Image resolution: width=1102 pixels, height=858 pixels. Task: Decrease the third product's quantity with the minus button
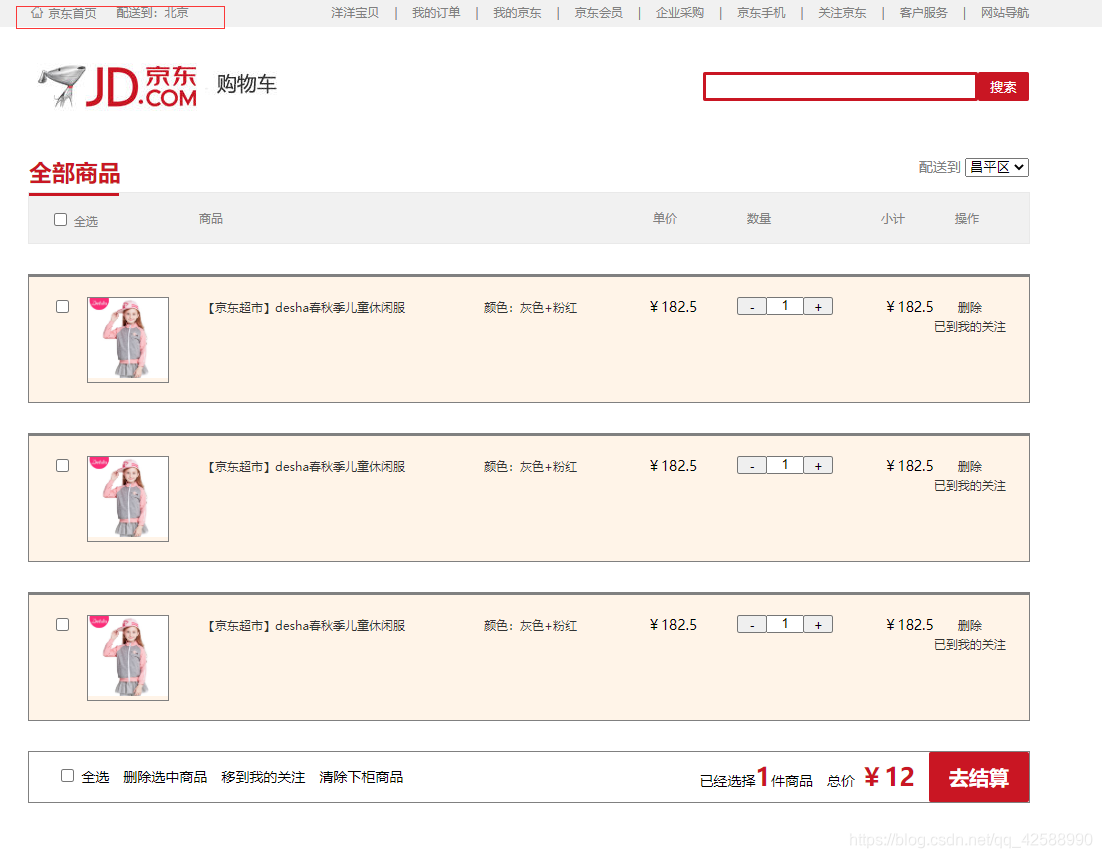pos(751,624)
